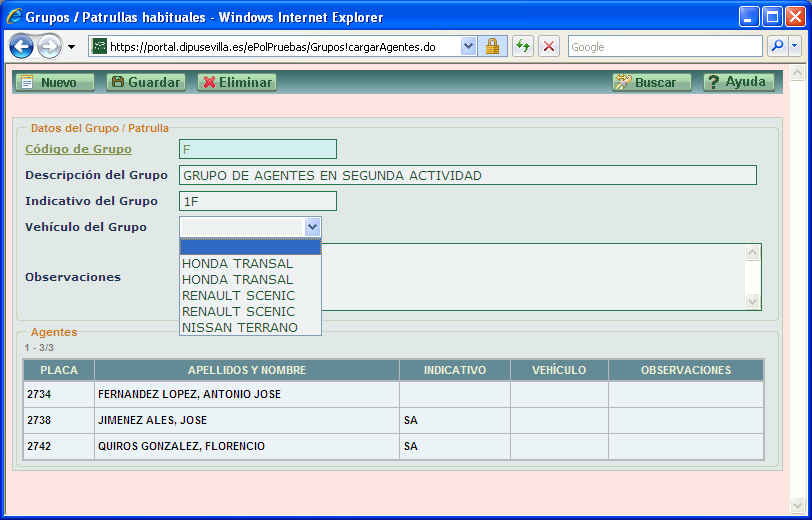Open the Ayuda help button
The width and height of the screenshot is (812, 520).
point(738,82)
